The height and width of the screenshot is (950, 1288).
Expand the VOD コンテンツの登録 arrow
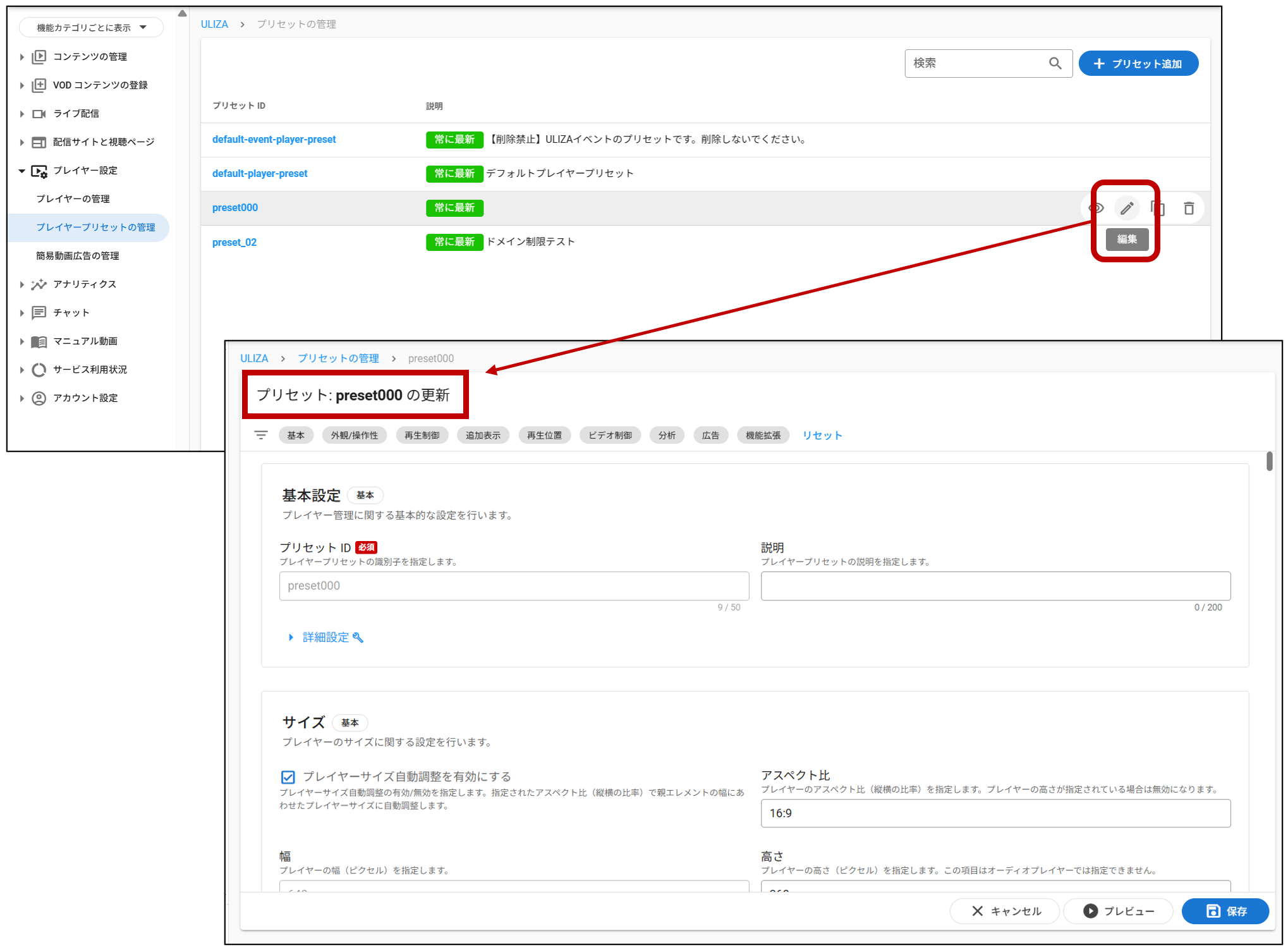point(21,85)
